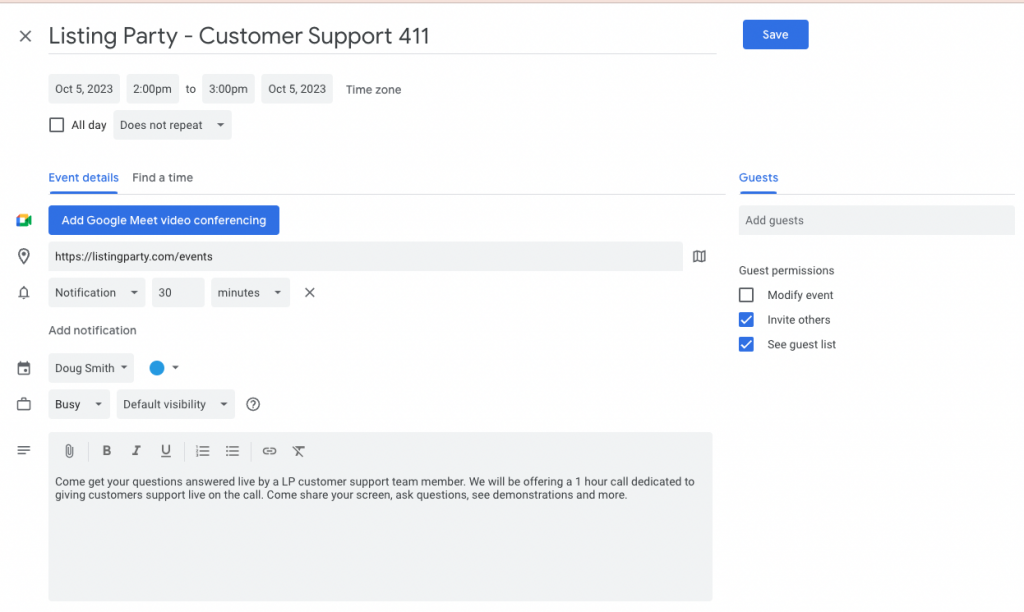
Task: Click the Add guests field
Action: (x=876, y=220)
